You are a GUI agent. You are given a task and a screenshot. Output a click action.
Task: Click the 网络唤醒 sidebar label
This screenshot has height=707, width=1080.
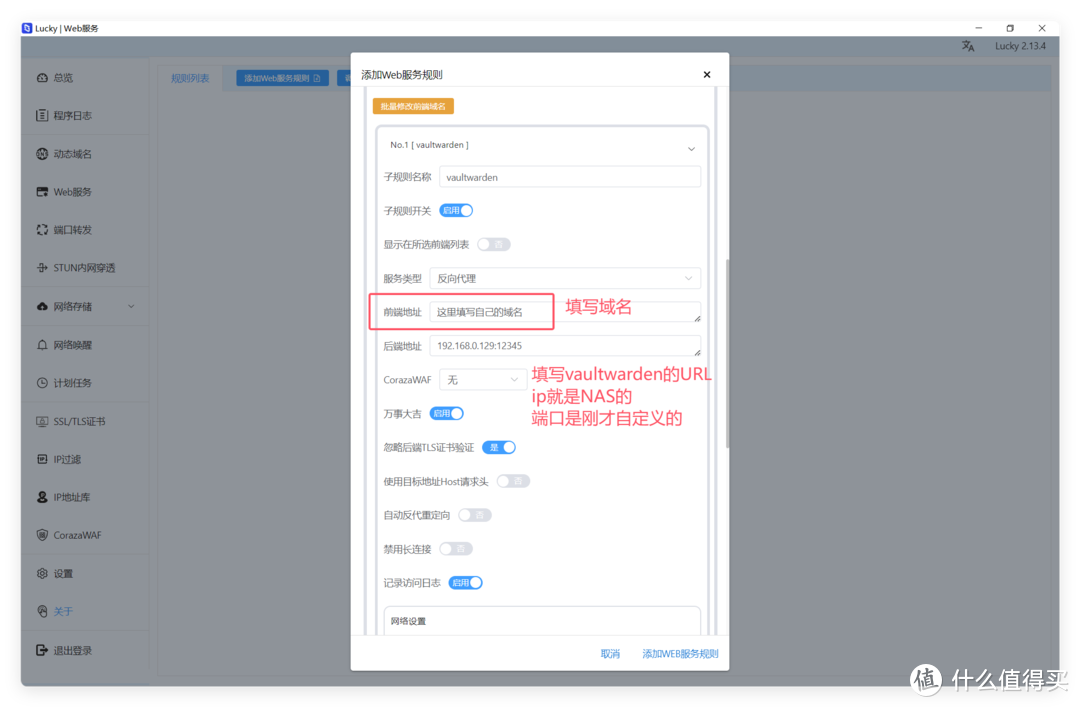click(72, 345)
